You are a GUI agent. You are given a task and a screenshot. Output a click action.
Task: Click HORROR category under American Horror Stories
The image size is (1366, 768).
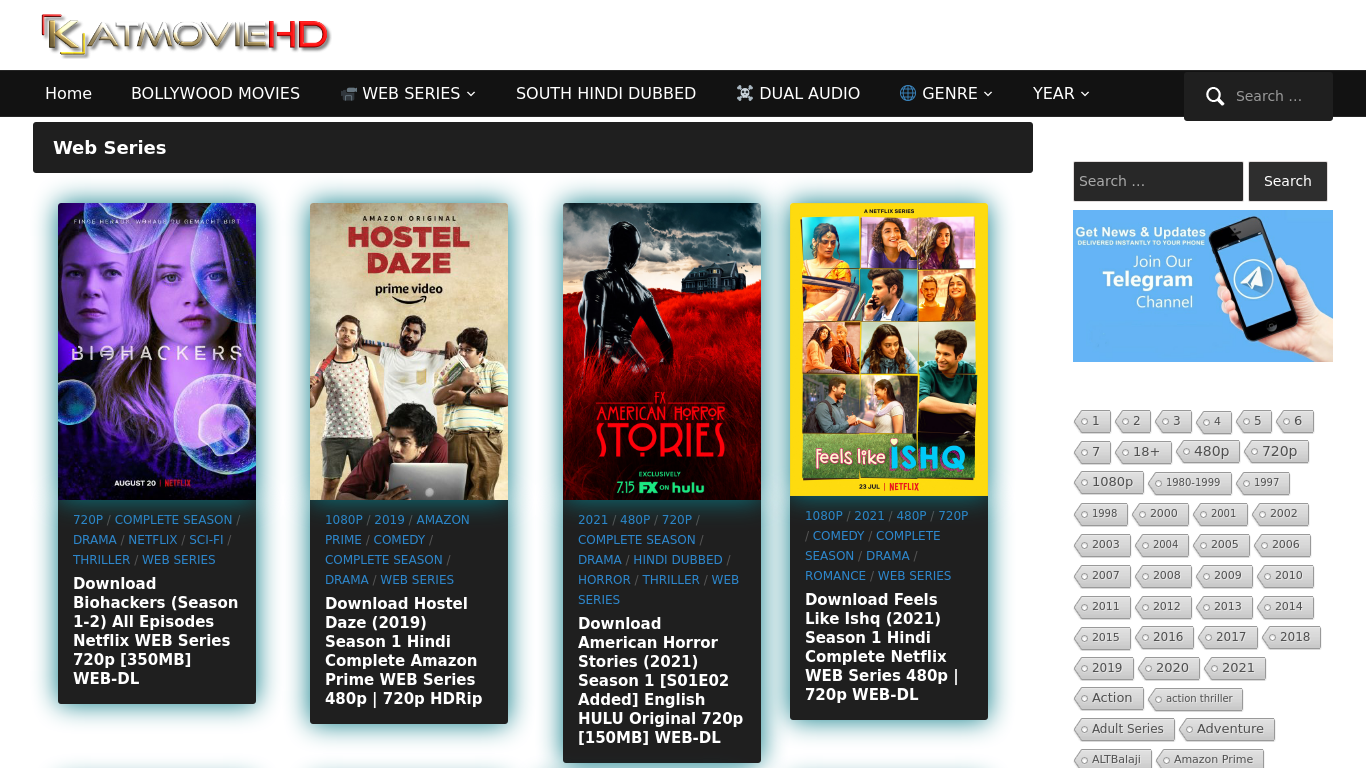(604, 580)
